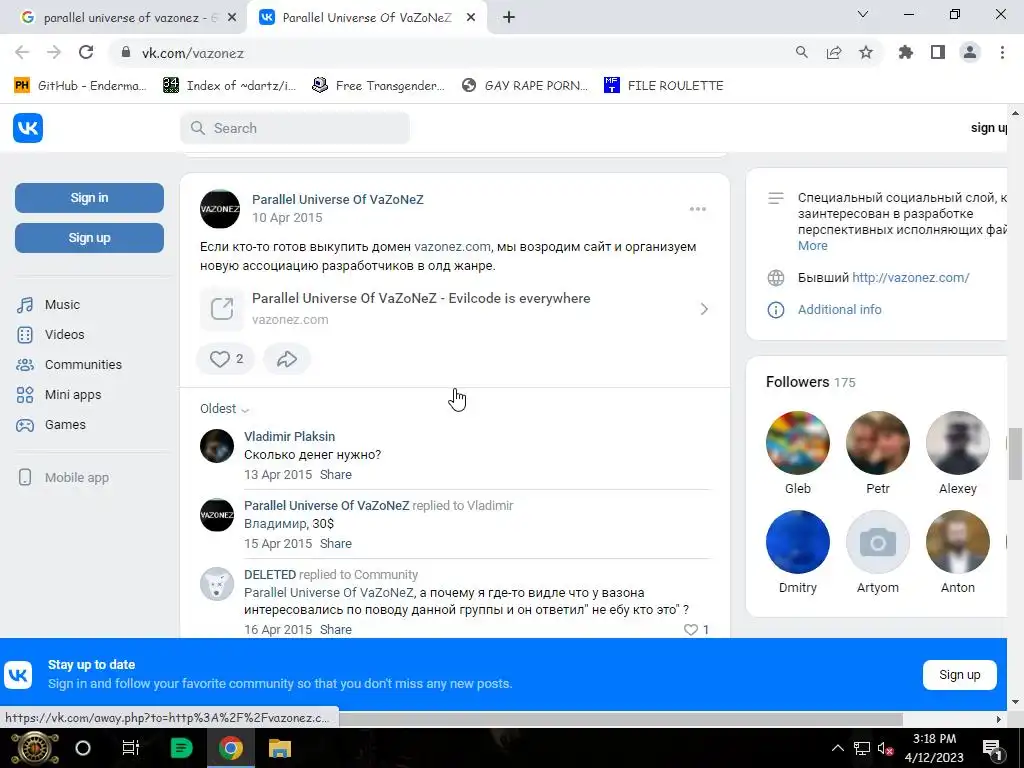Screen dimensions: 1024x768
Task: Open the FILE ROULETTE bookmark
Action: (664, 86)
